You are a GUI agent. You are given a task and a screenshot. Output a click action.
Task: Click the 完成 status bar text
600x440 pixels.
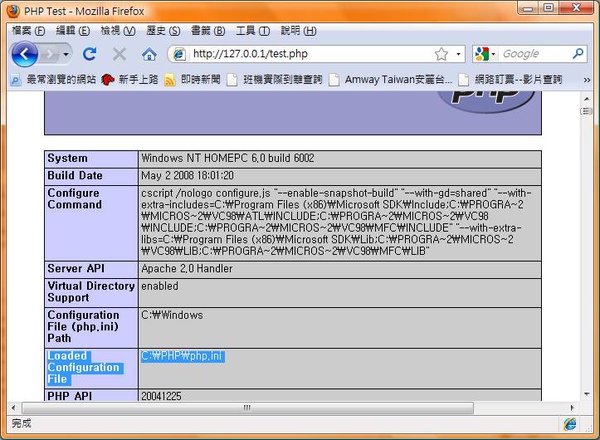(x=21, y=424)
